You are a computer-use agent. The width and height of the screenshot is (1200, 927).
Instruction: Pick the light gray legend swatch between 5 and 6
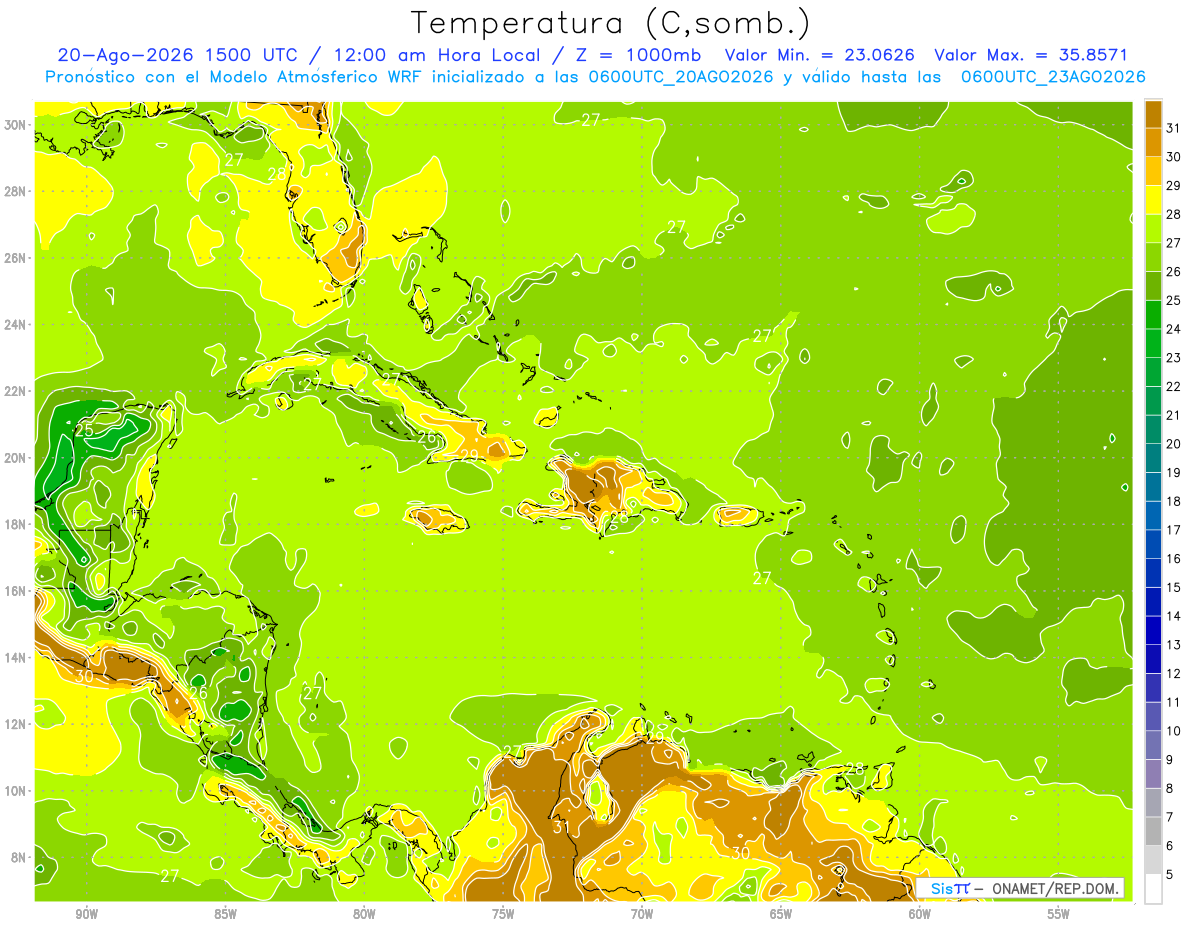[x=1153, y=860]
